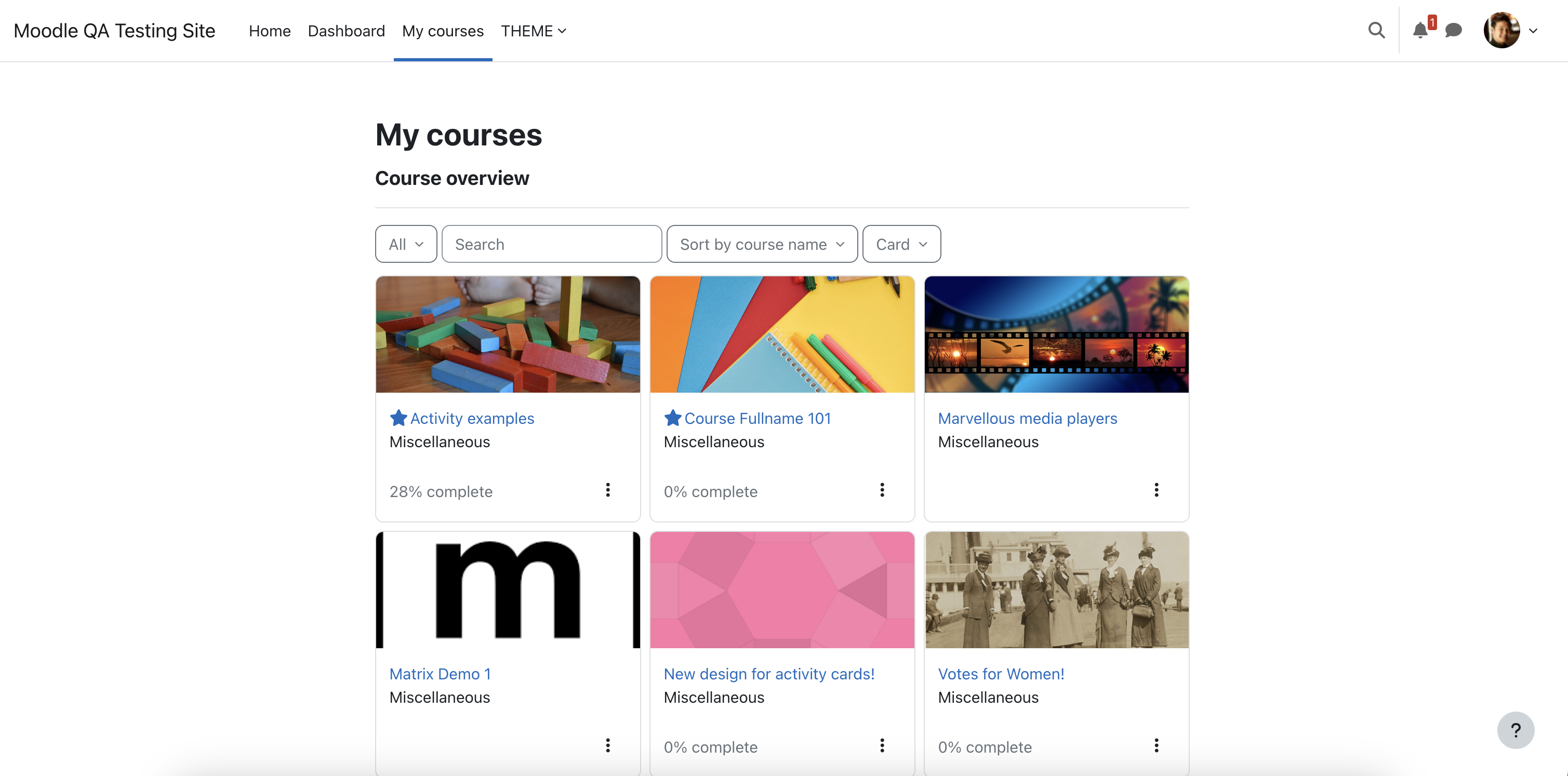This screenshot has height=776, width=1568.
Task: Open the site search magnifier icon
Action: tap(1376, 30)
